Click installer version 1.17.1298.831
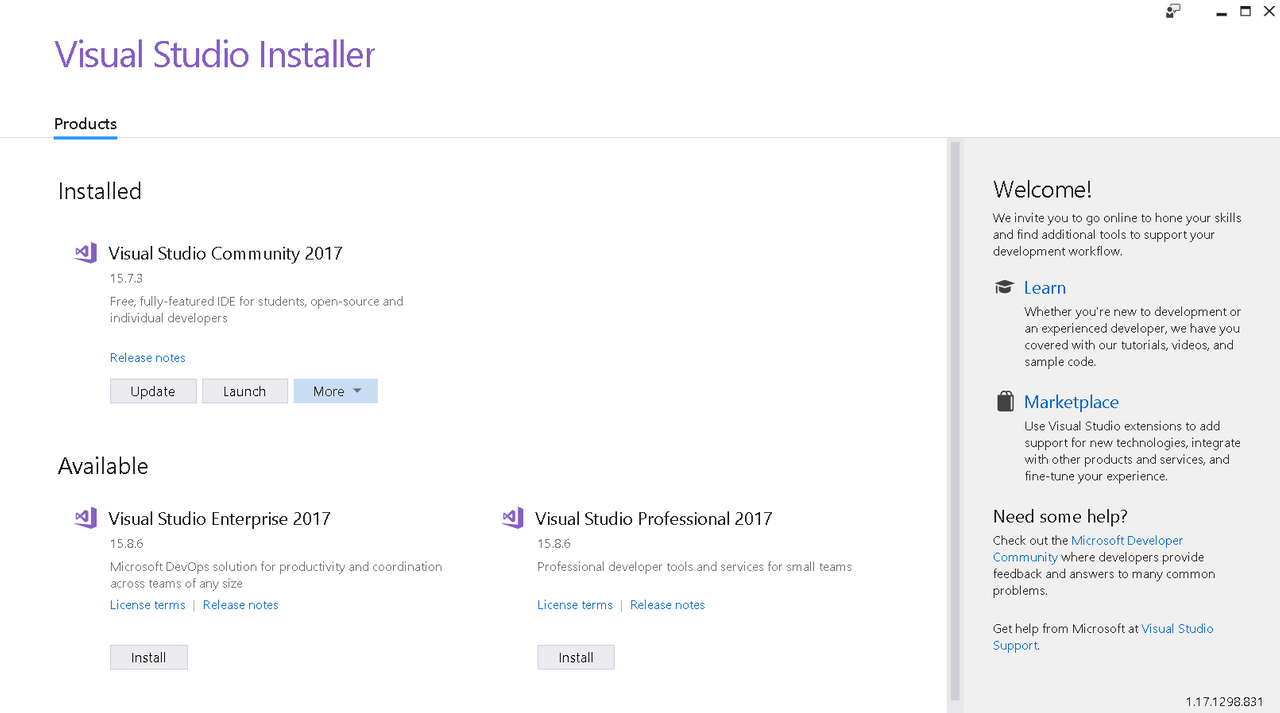 click(1225, 702)
